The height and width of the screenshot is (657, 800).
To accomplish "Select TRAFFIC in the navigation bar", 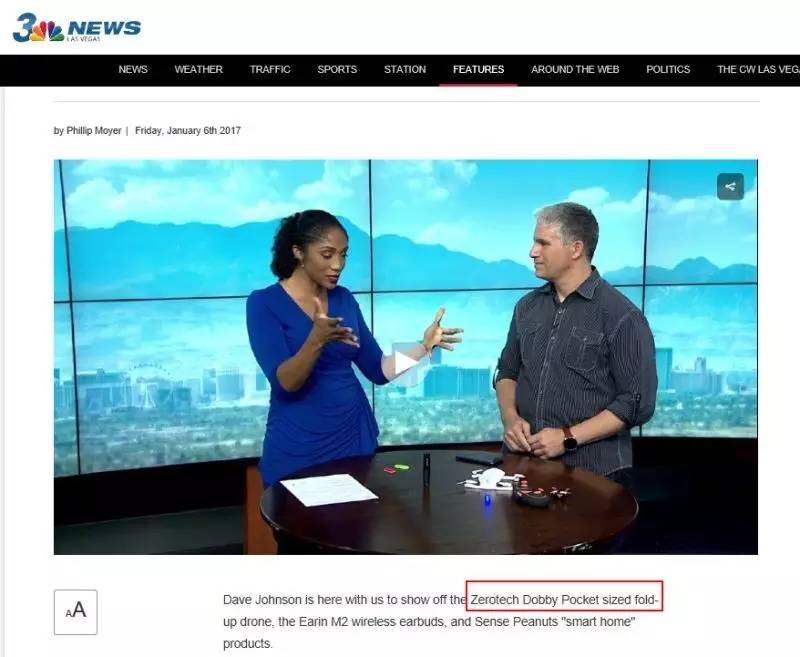I will 270,70.
